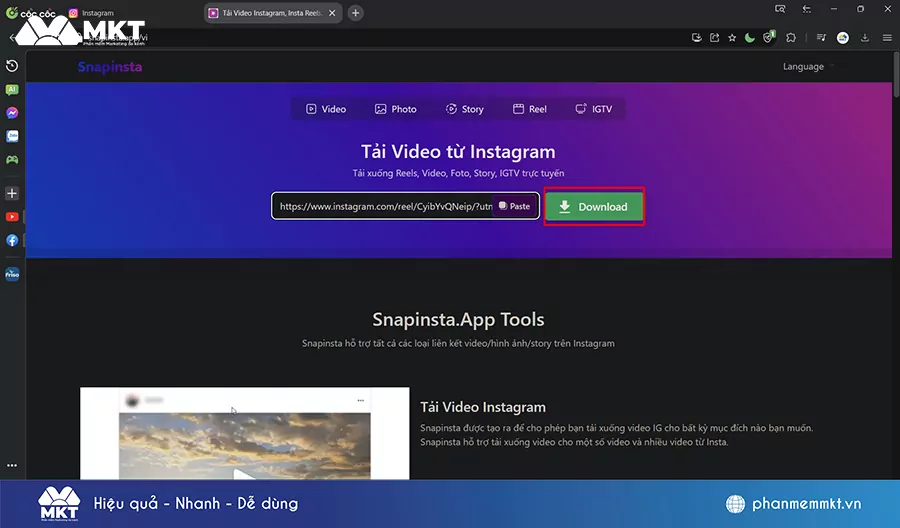Click the back-arrow list icon in title bar

coord(807,9)
